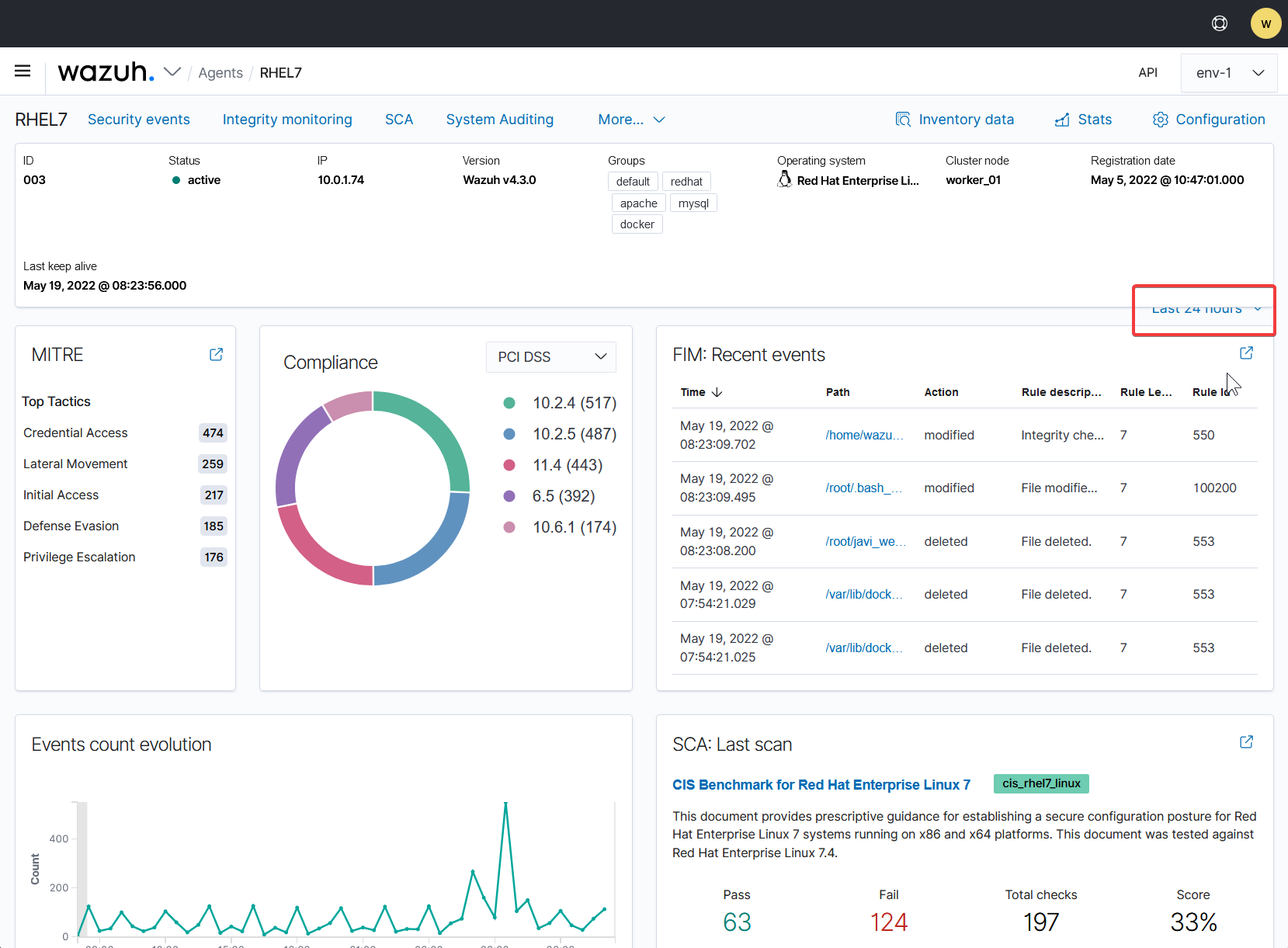
Task: Open MITRE panel in new view
Action: coord(215,354)
